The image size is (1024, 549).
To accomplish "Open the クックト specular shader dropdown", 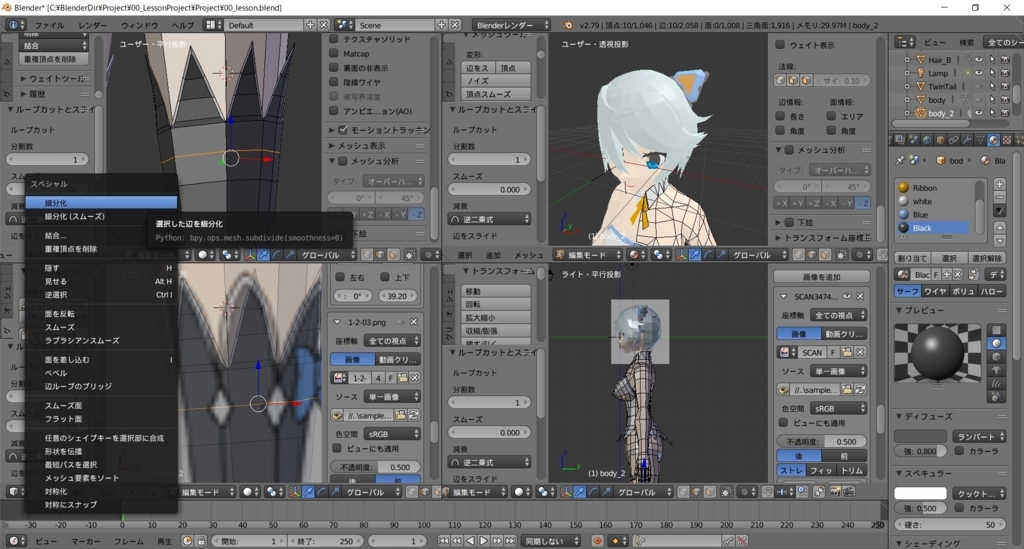I will click(x=979, y=493).
